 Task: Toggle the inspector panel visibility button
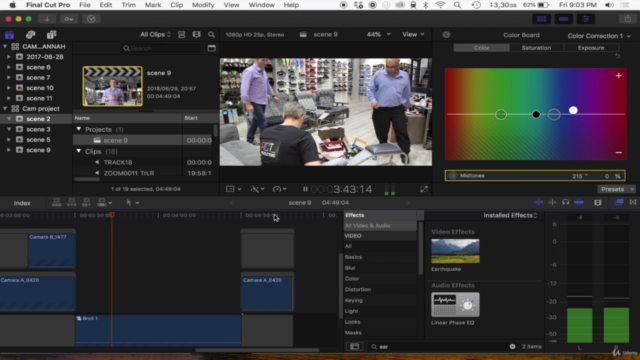(586, 19)
